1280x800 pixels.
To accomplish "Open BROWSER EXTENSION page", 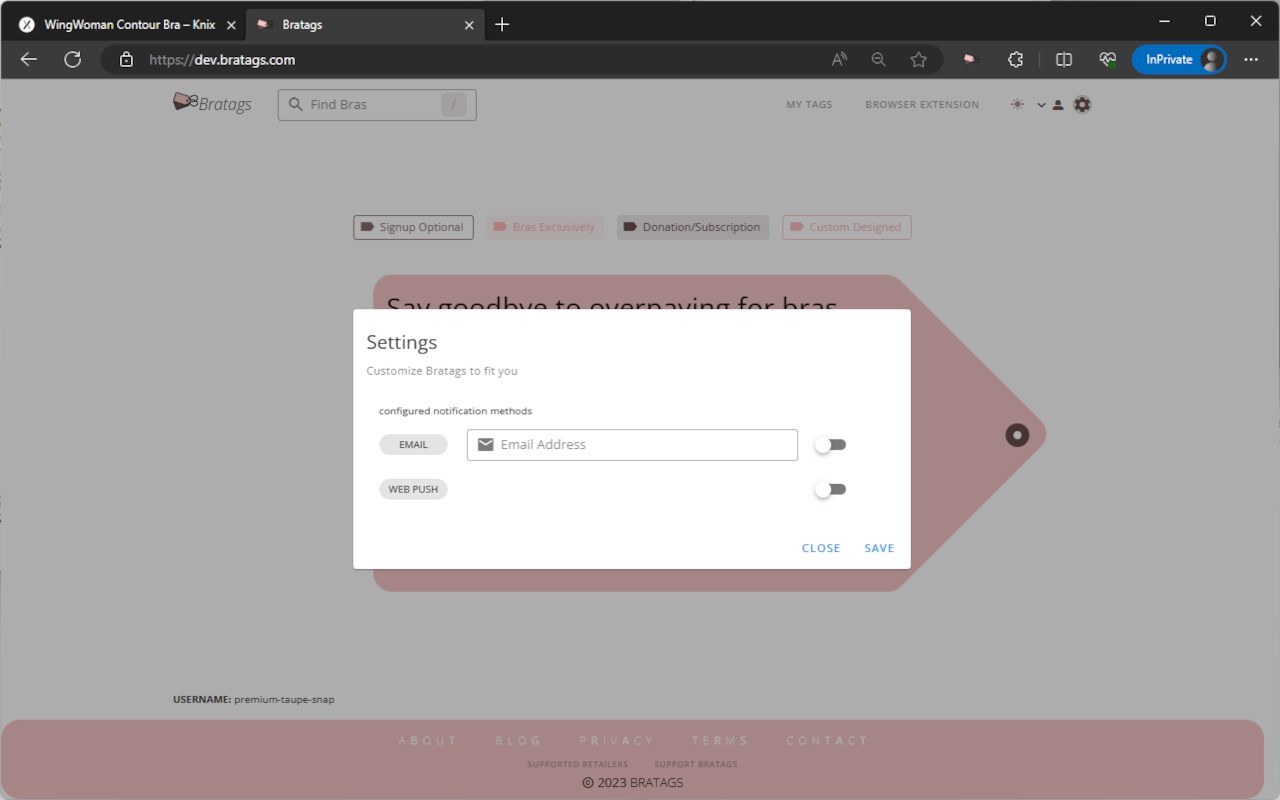I will point(922,104).
